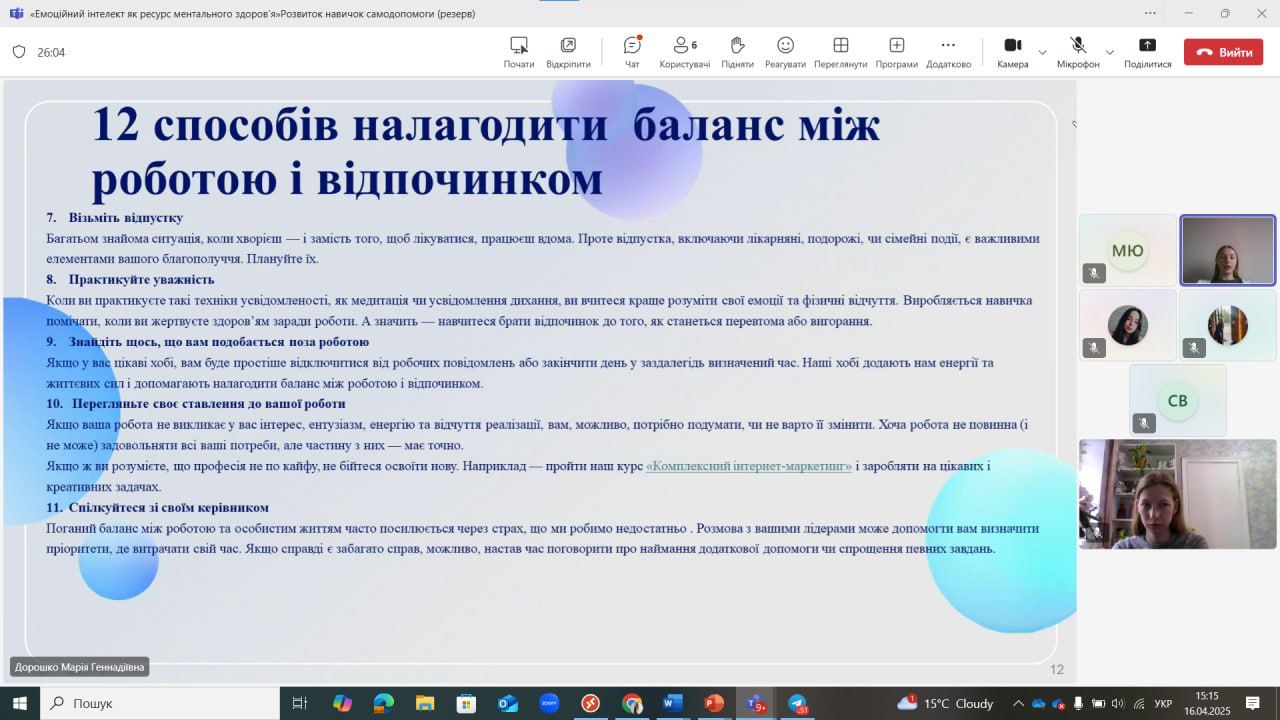Show the participants list (Користувачі)

coord(684,52)
